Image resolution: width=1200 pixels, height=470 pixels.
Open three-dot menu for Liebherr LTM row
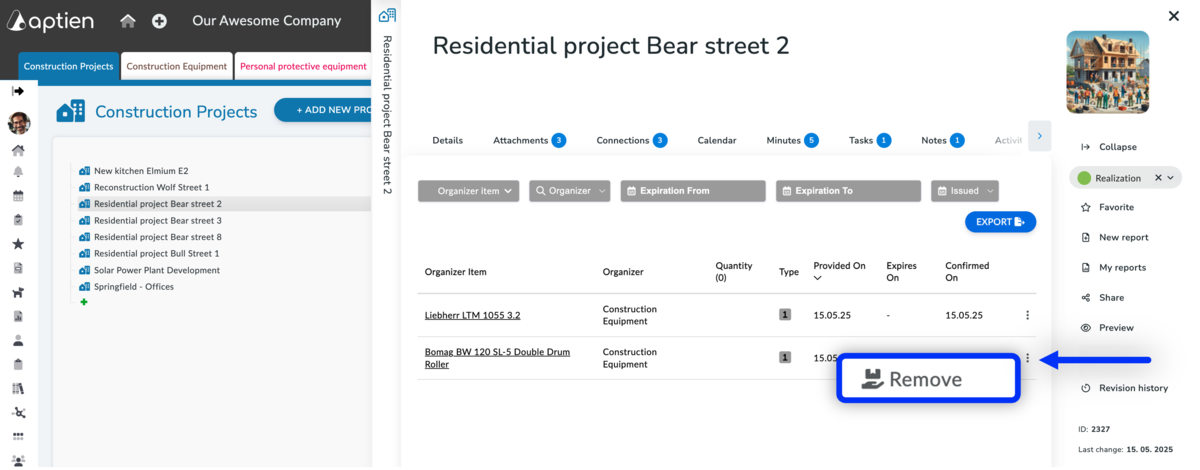pos(1027,315)
